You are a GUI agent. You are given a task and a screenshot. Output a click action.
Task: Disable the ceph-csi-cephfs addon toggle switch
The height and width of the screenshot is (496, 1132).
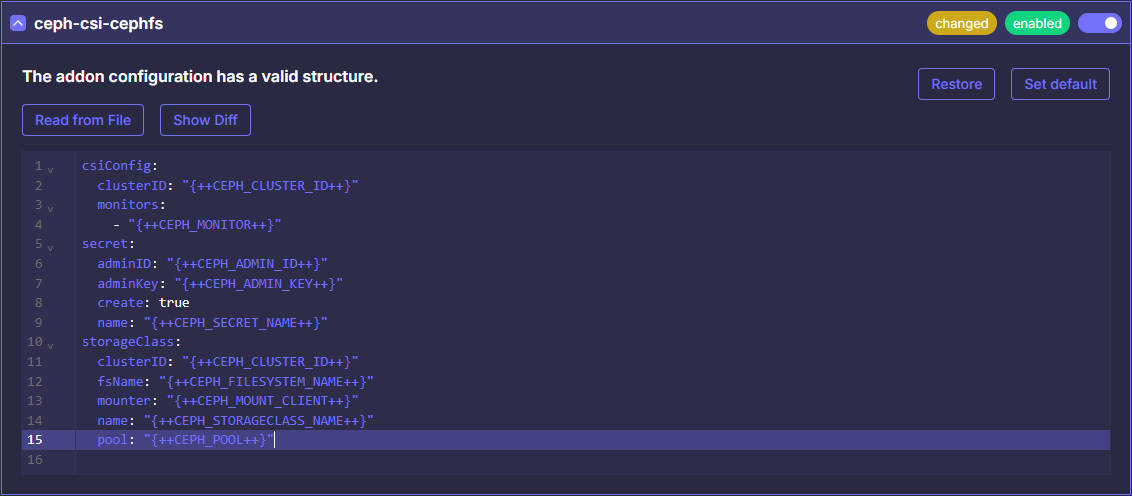click(x=1099, y=23)
